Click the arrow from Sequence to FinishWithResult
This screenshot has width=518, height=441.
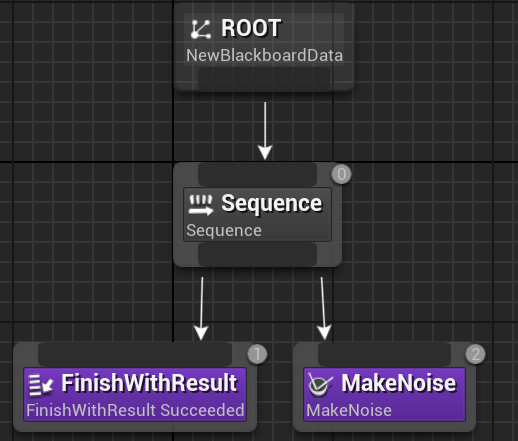[x=201, y=308]
